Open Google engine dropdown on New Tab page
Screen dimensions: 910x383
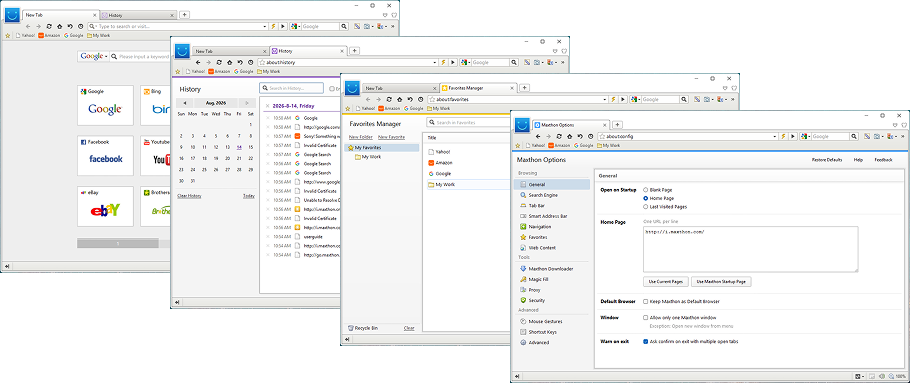107,56
